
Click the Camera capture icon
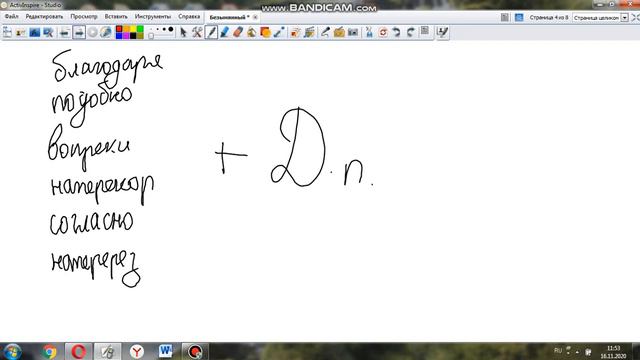tap(353, 32)
